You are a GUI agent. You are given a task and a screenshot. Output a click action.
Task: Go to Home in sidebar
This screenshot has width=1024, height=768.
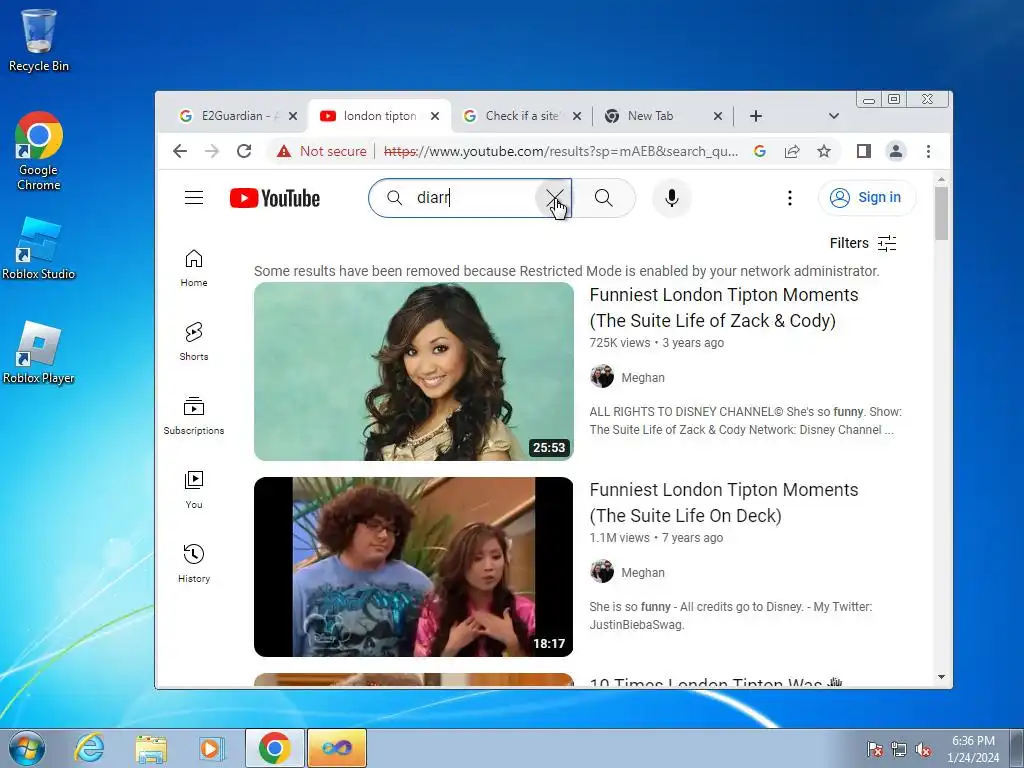(x=194, y=268)
